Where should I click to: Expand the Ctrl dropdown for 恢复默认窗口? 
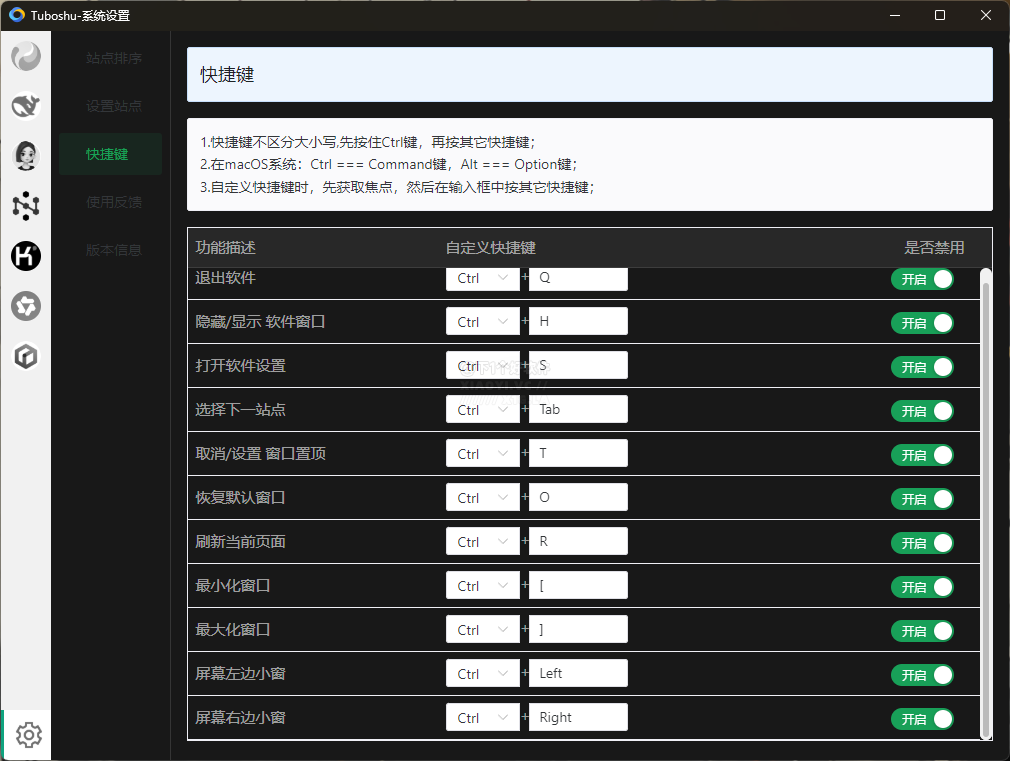click(x=482, y=497)
